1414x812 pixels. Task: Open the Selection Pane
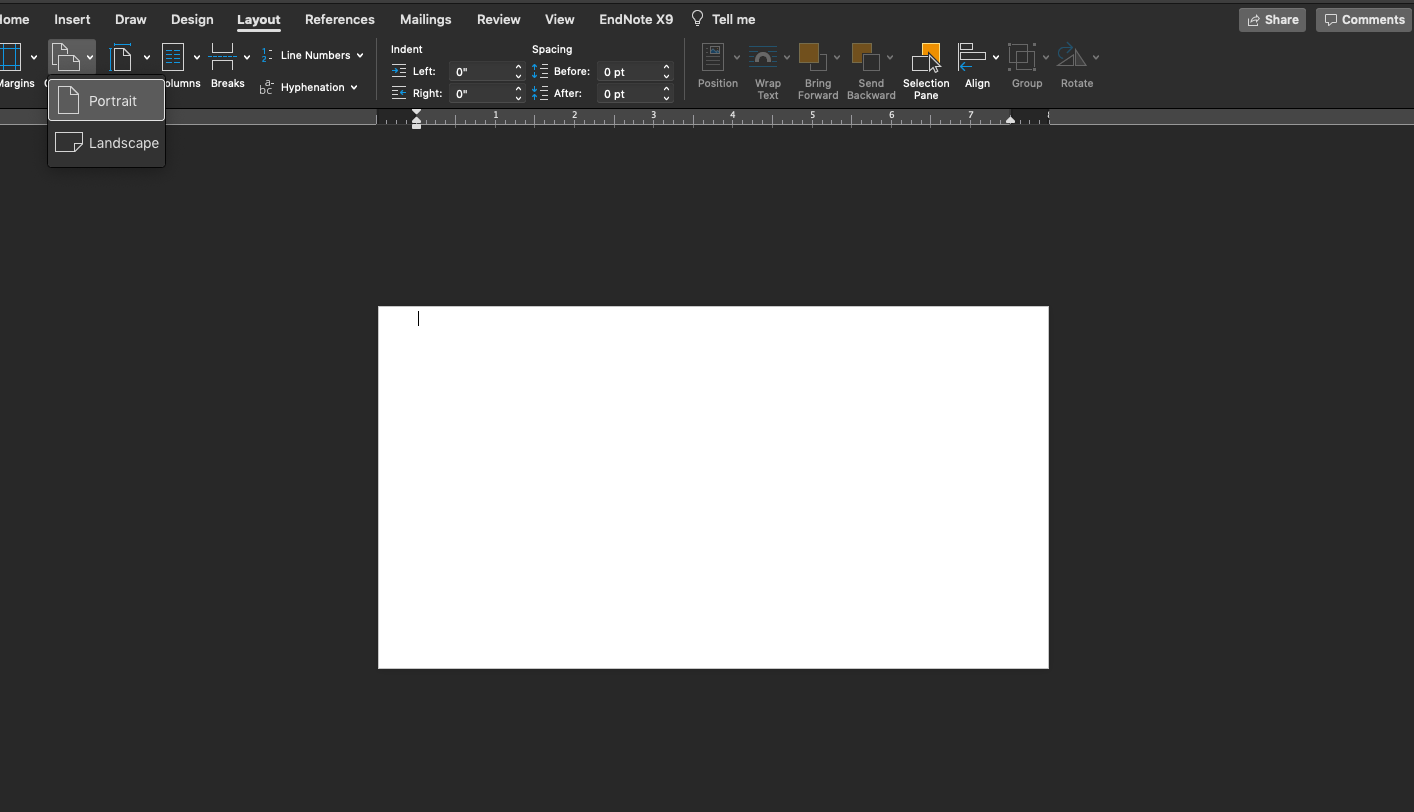pyautogui.click(x=926, y=59)
